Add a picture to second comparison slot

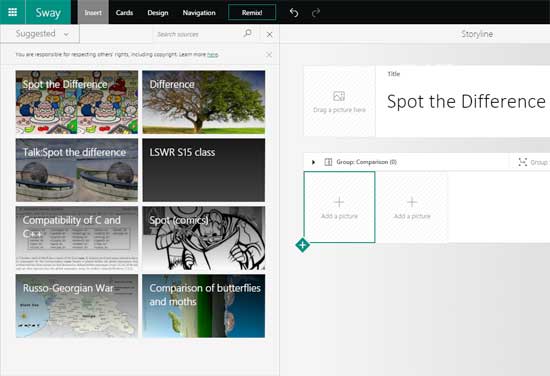(412, 207)
